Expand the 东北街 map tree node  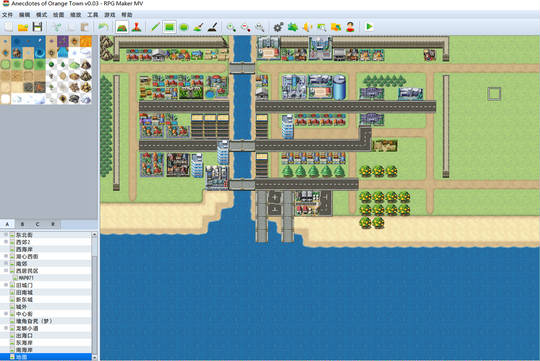6,235
